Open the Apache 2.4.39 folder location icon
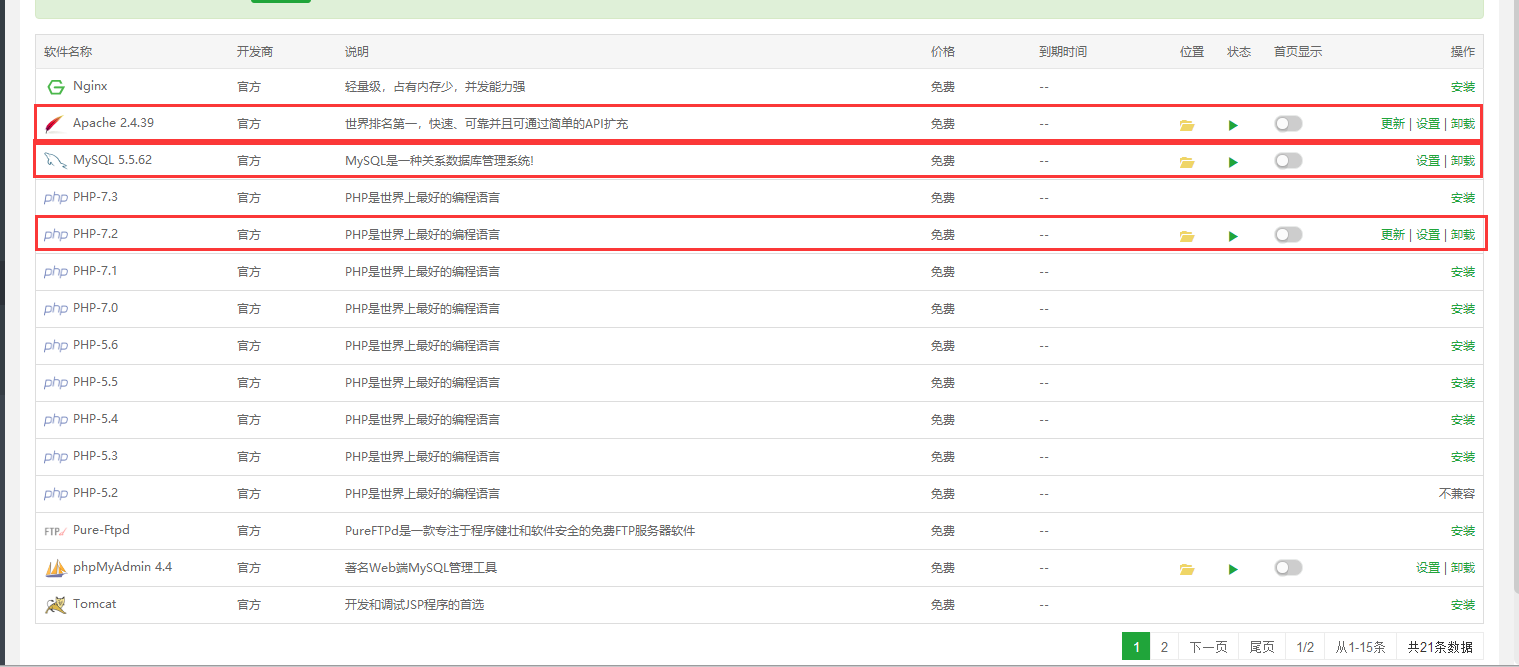Viewport: 1519px width, 667px height. pos(1187,125)
